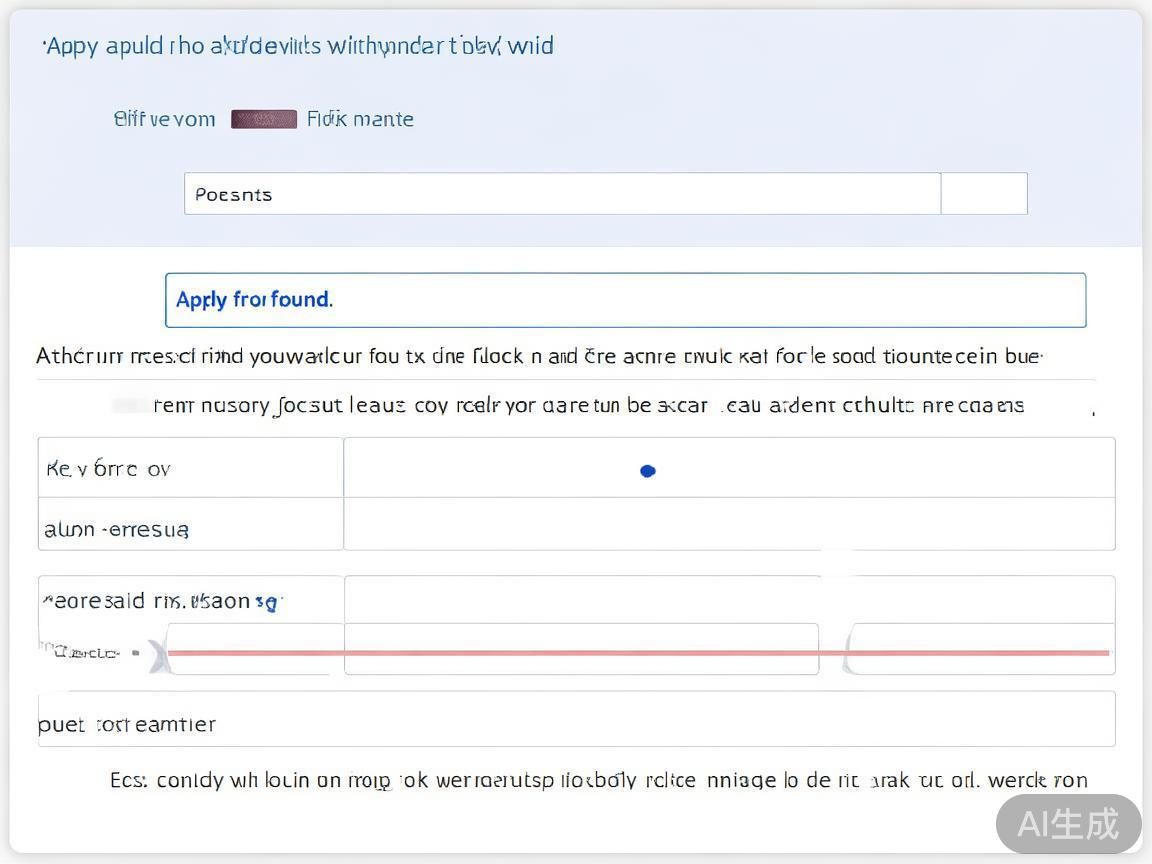Click the small box right of Poesnts
This screenshot has width=1152, height=864.
point(984,194)
